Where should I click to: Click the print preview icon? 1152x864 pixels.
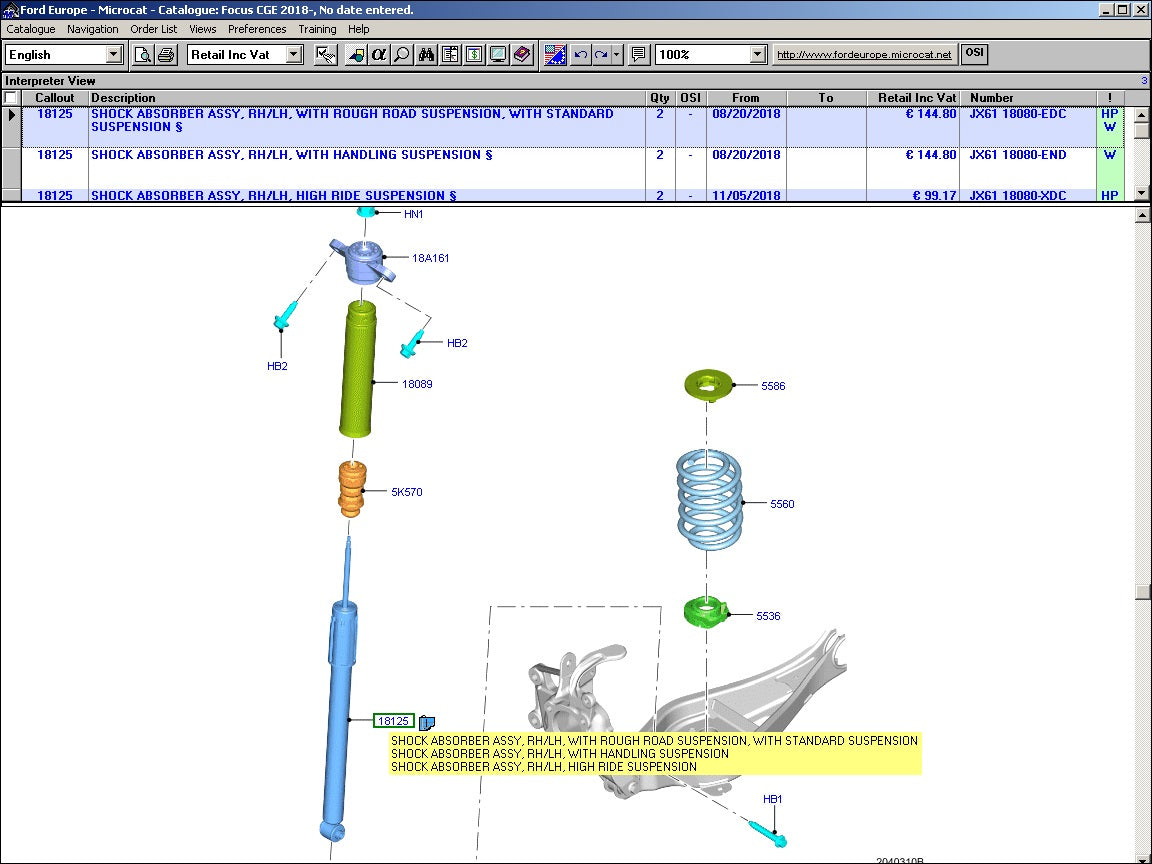143,54
